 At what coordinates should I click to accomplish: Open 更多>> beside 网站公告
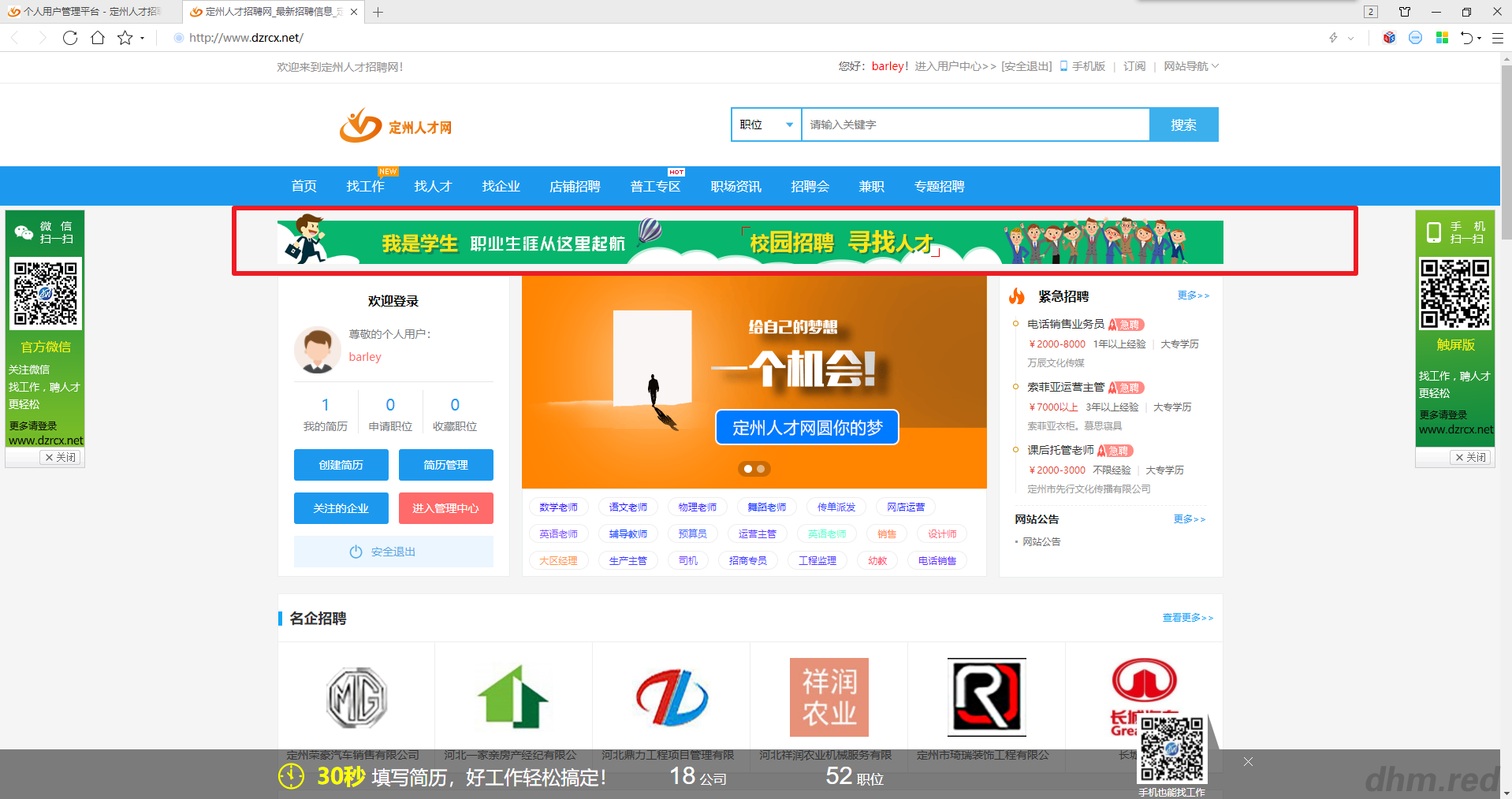pos(1189,519)
